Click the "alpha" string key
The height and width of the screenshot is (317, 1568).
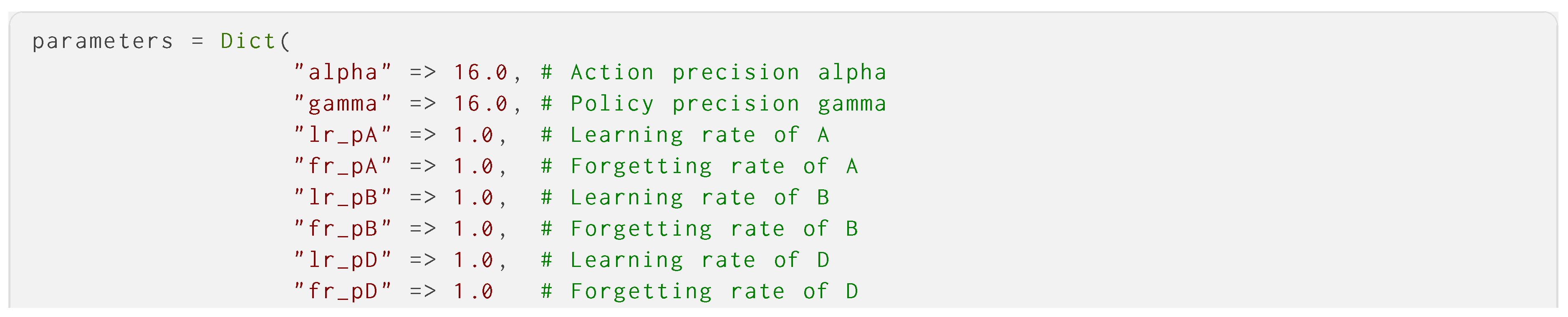(343, 73)
